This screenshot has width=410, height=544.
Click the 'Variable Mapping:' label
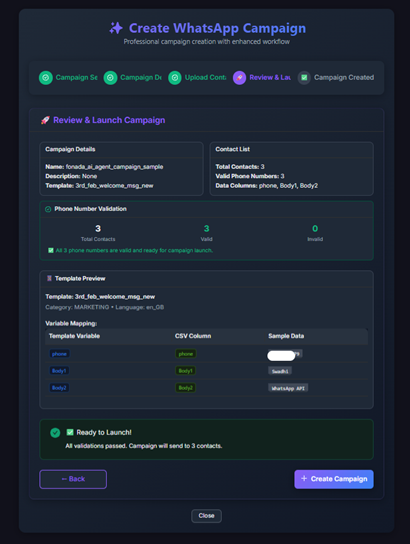tap(71, 323)
